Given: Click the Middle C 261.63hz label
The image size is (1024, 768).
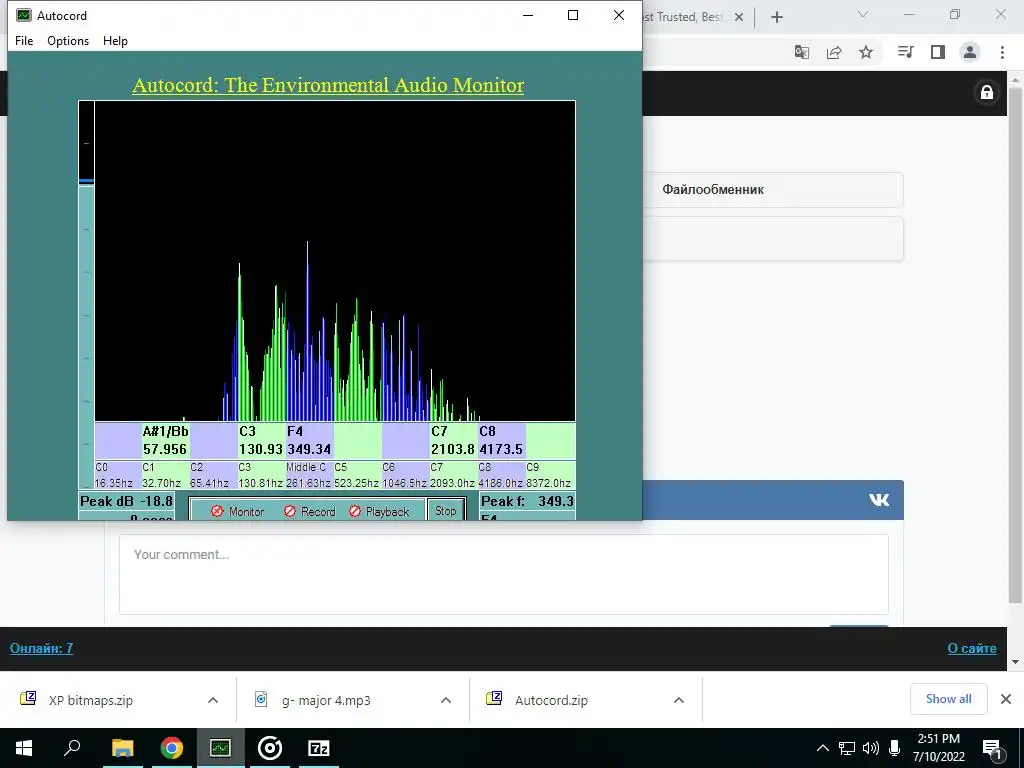Looking at the screenshot, I should pyautogui.click(x=310, y=475).
